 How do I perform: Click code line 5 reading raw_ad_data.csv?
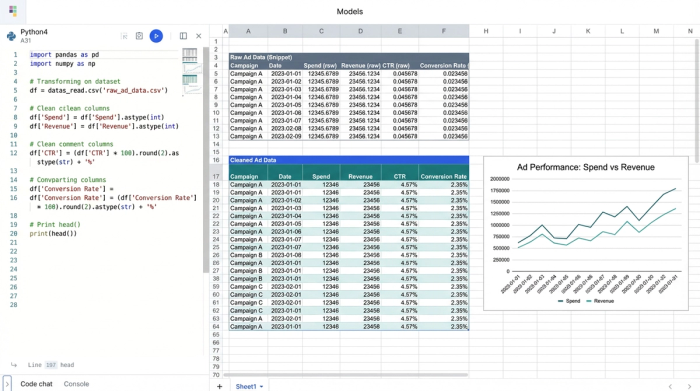(99, 90)
